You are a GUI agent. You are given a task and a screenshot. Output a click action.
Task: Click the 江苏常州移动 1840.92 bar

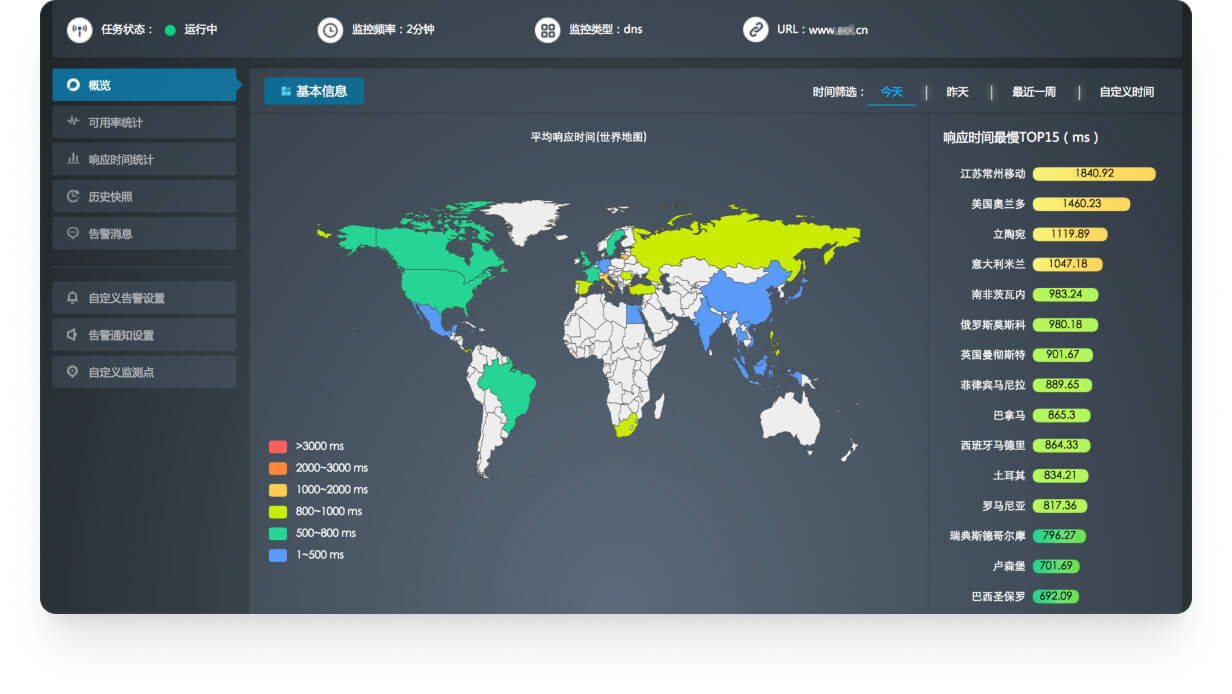click(1094, 173)
